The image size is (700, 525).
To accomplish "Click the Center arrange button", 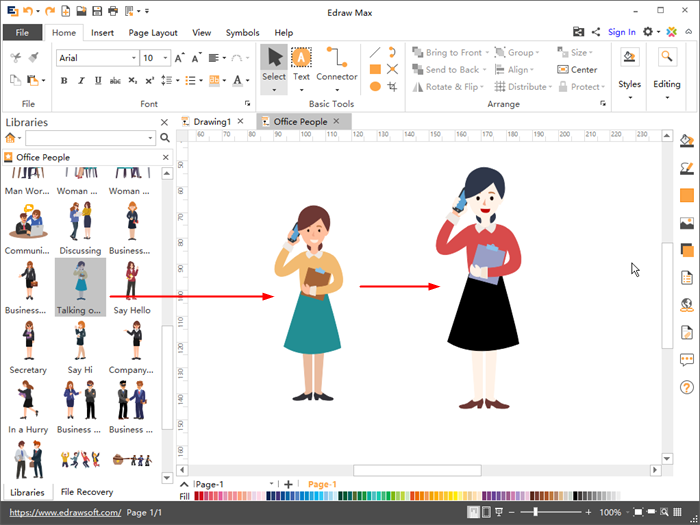I will click(577, 70).
